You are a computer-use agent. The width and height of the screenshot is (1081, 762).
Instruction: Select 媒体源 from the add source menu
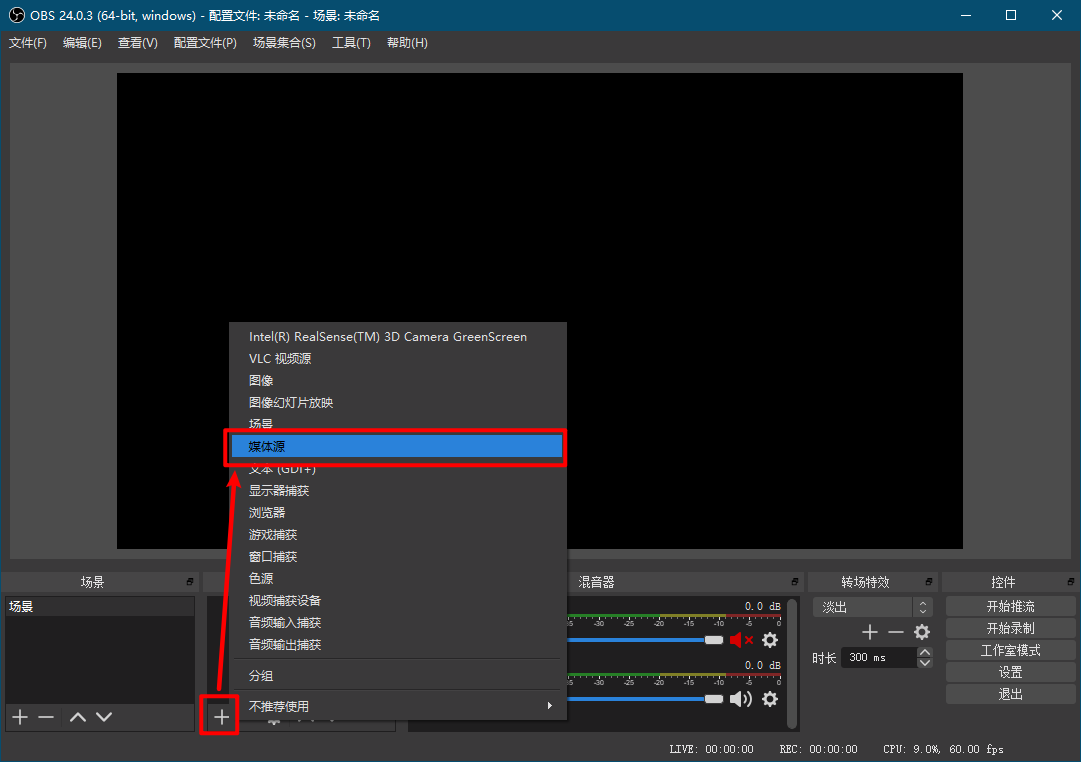pyautogui.click(x=395, y=446)
